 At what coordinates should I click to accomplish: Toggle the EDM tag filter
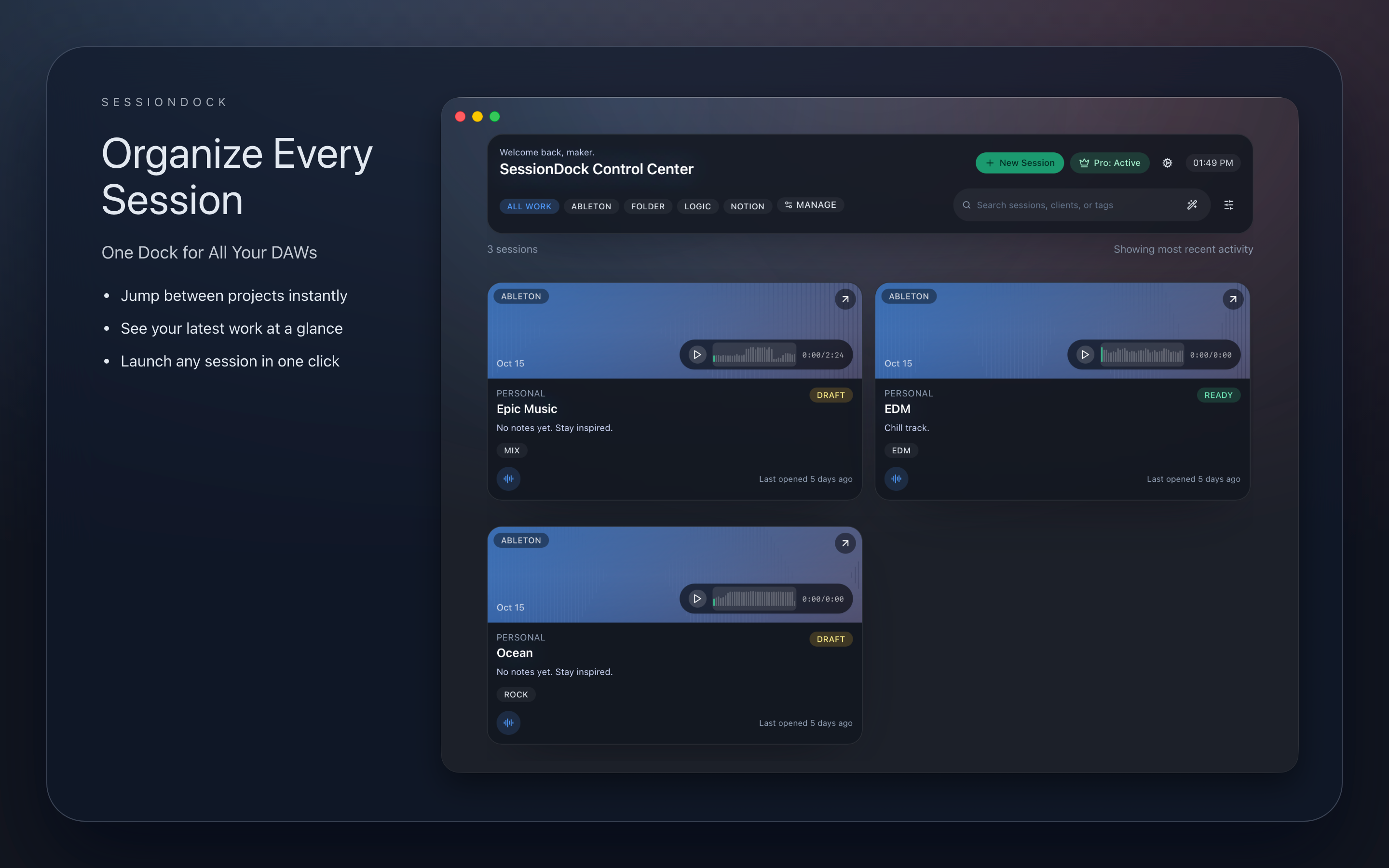tap(900, 450)
